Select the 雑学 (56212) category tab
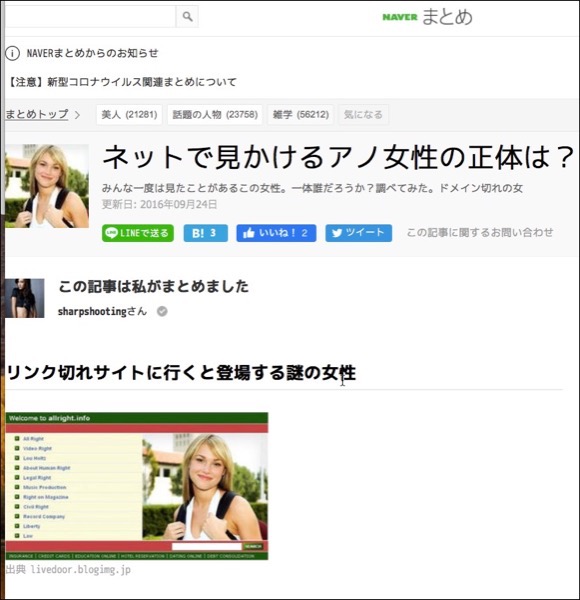 click(301, 115)
